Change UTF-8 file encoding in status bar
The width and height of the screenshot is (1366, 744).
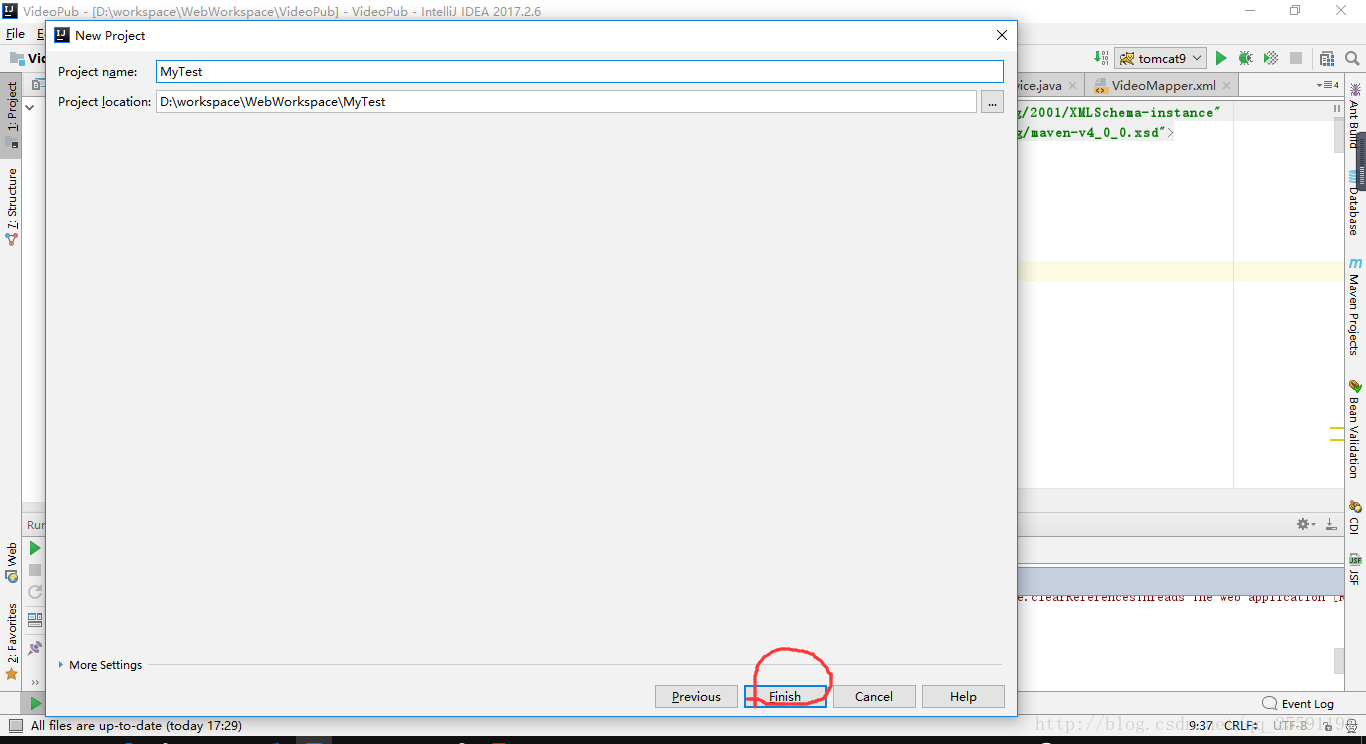pyautogui.click(x=1293, y=726)
